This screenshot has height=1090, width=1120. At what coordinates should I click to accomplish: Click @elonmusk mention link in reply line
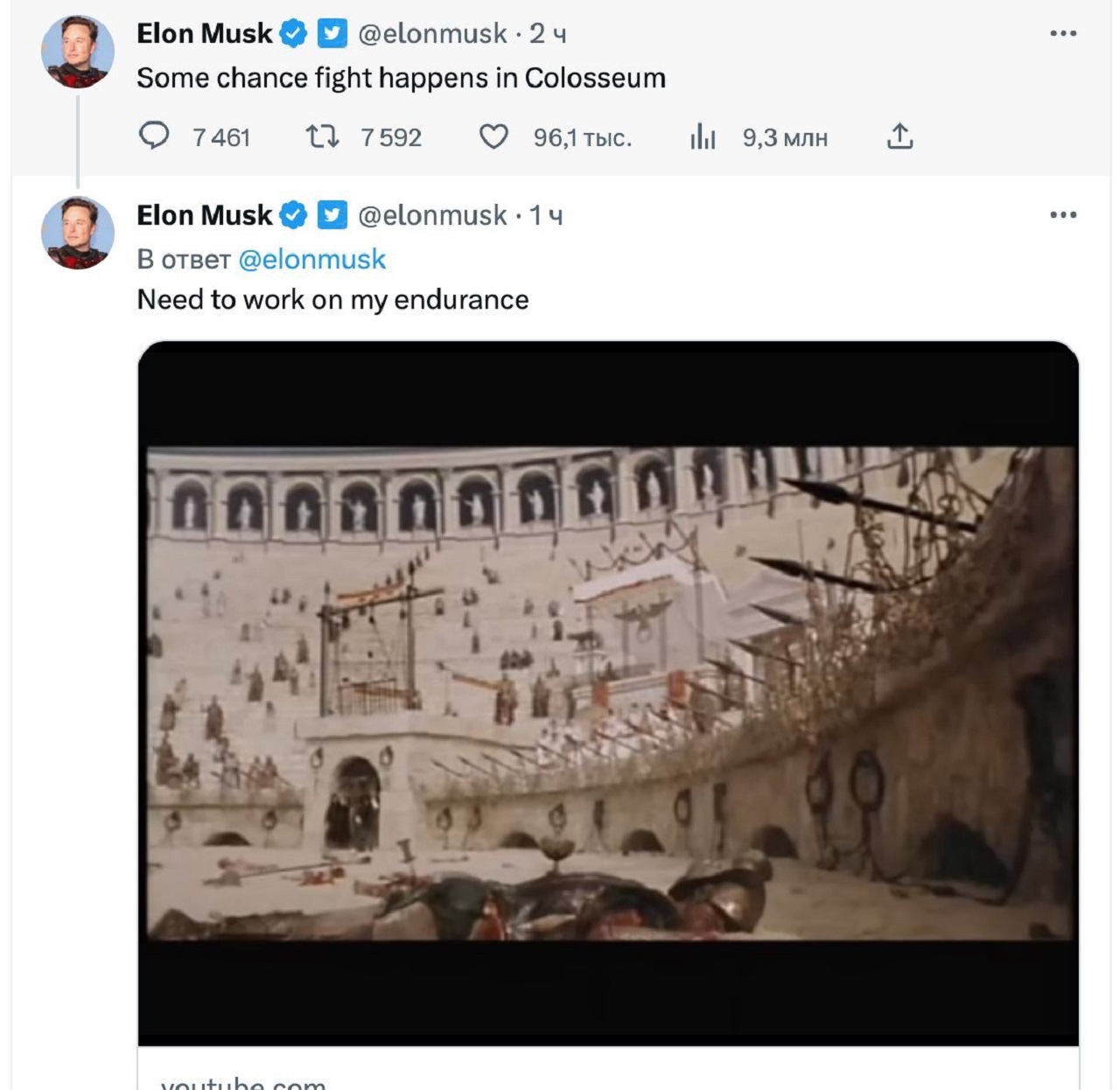point(311,260)
